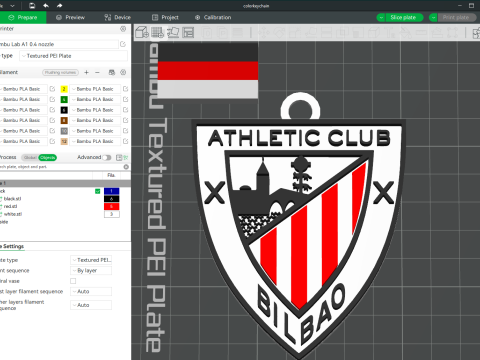Edit preset for filament 8 (brown)
480x360 pixels.
(125, 120)
